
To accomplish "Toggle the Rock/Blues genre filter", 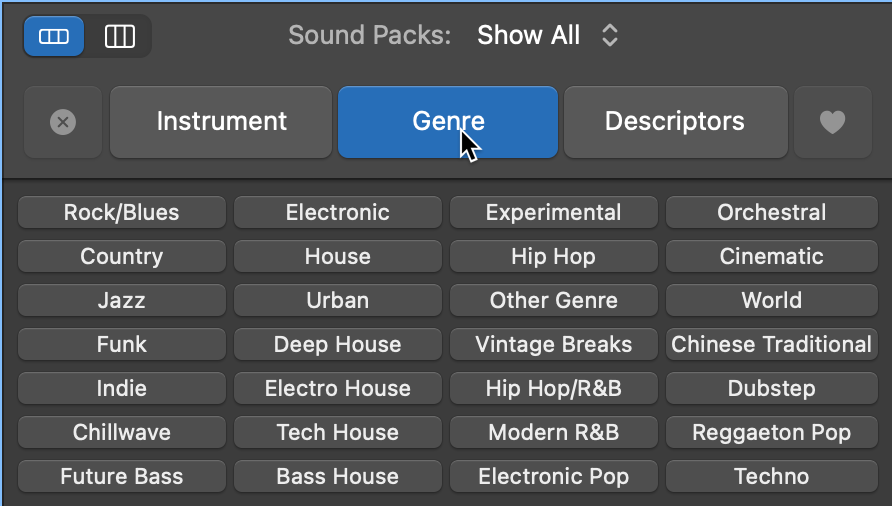I will click(122, 212).
